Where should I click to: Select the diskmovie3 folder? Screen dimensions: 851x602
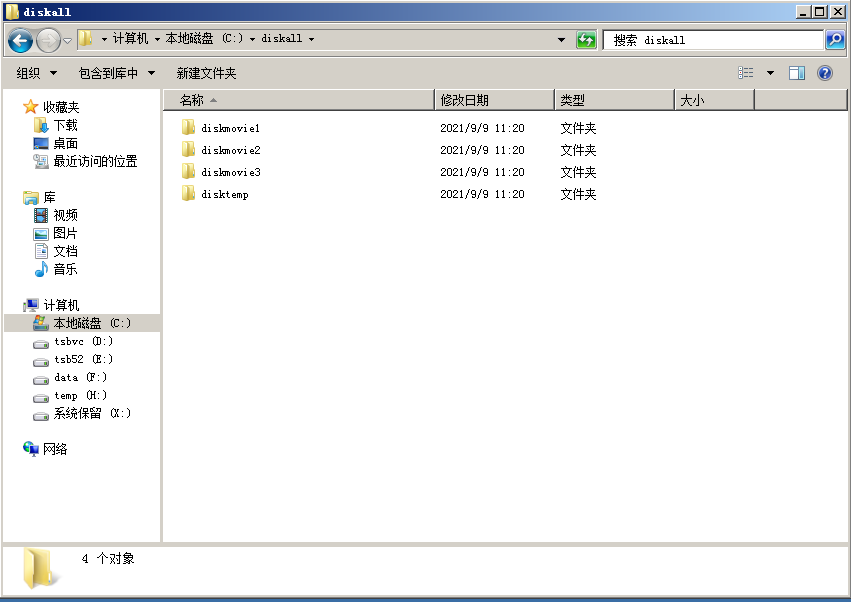tap(230, 172)
